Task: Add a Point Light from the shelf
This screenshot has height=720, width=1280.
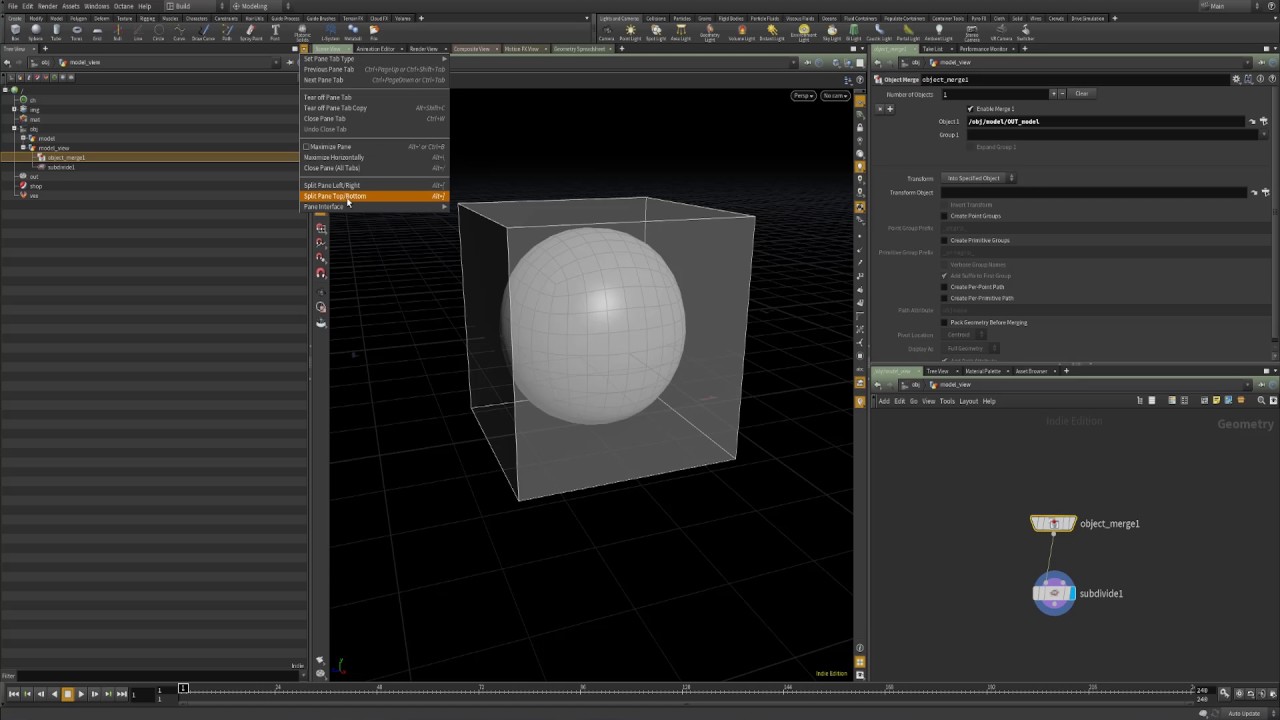Action: click(x=630, y=32)
